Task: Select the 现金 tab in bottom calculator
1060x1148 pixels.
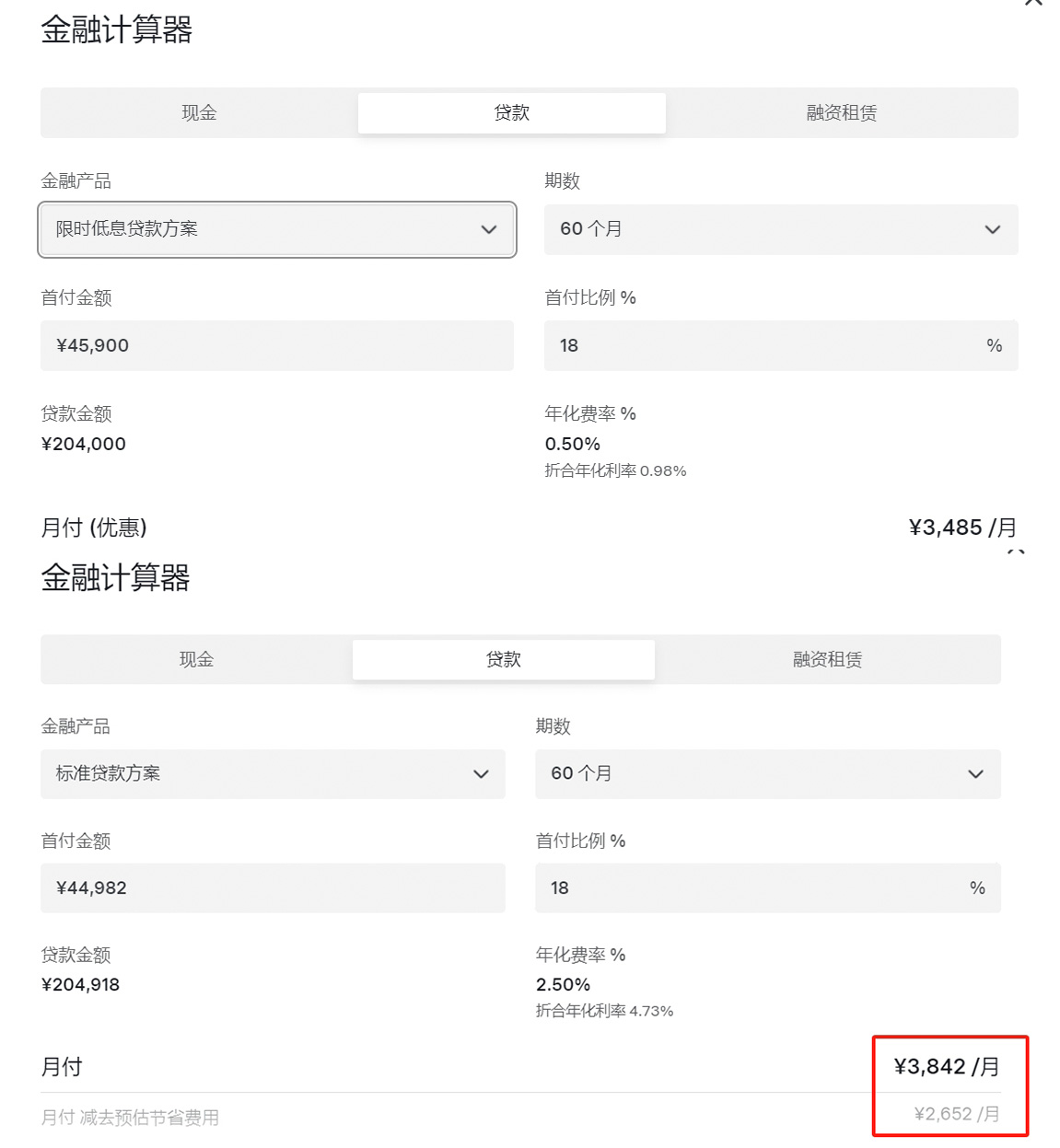Action: 196,659
